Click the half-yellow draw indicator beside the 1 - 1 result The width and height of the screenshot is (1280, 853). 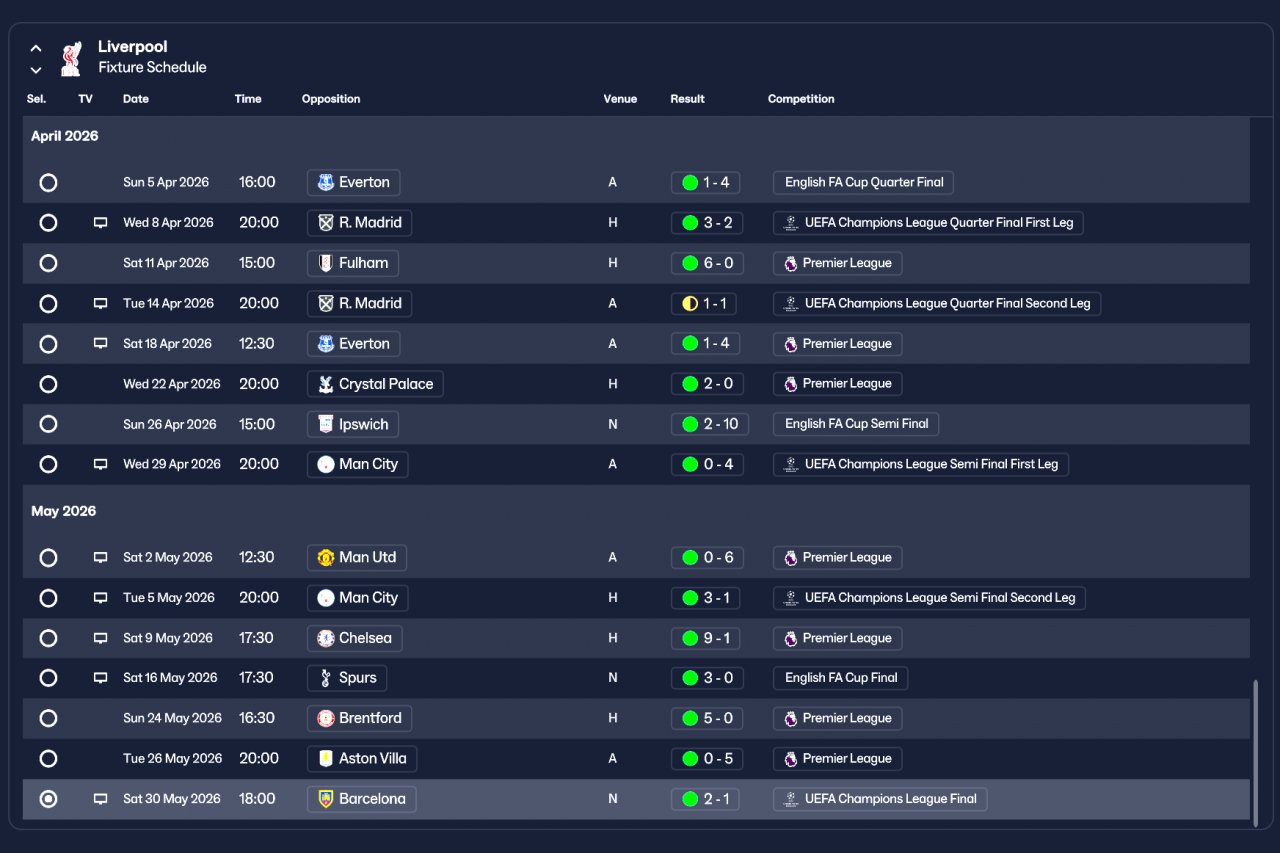[x=689, y=303]
